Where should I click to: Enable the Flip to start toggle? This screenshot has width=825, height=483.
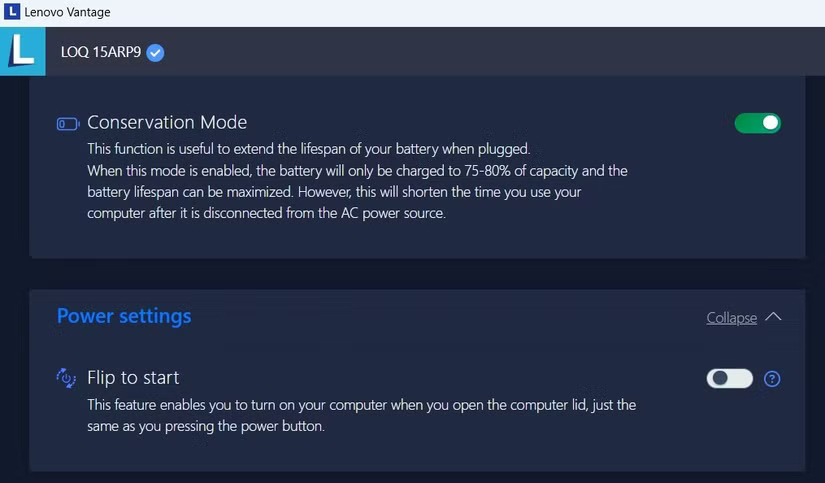click(730, 378)
